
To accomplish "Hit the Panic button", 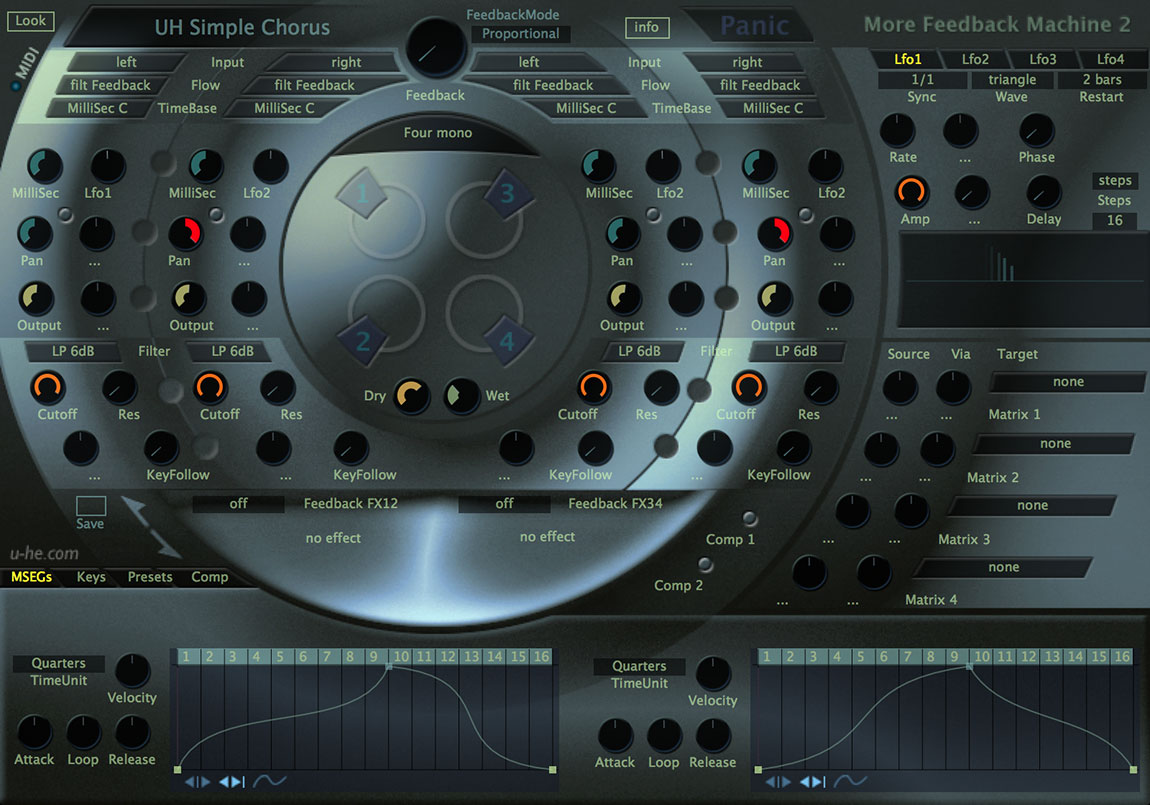I will 755,26.
